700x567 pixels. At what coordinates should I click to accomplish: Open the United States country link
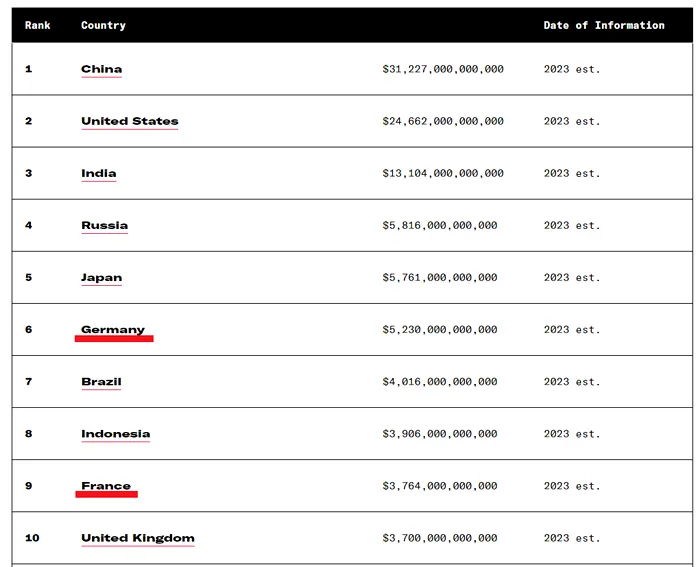[x=129, y=121]
